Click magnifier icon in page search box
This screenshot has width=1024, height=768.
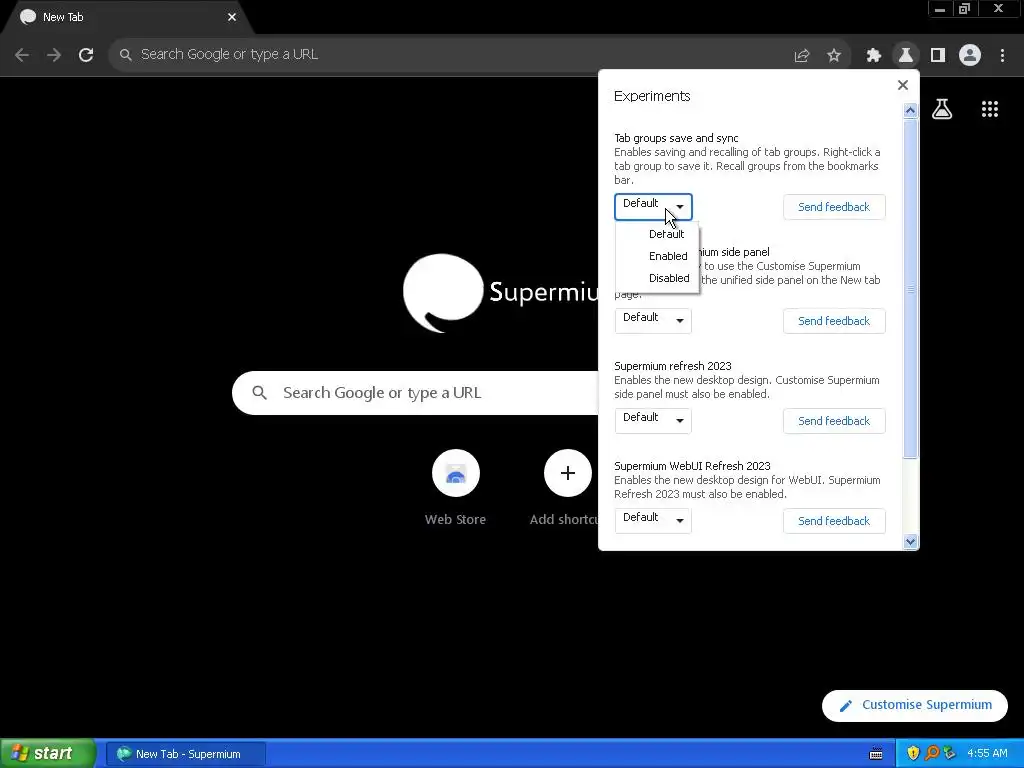[259, 392]
